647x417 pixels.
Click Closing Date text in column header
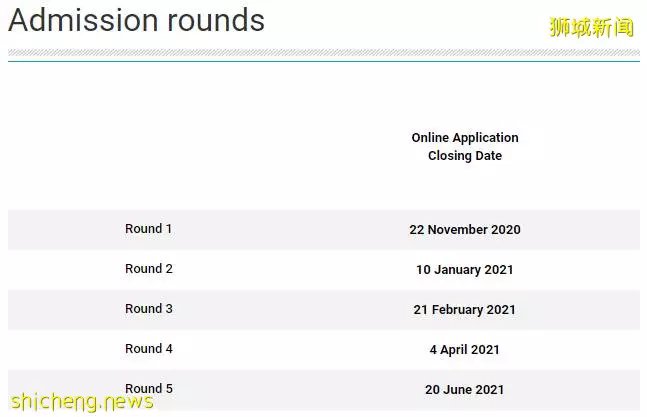click(x=465, y=156)
